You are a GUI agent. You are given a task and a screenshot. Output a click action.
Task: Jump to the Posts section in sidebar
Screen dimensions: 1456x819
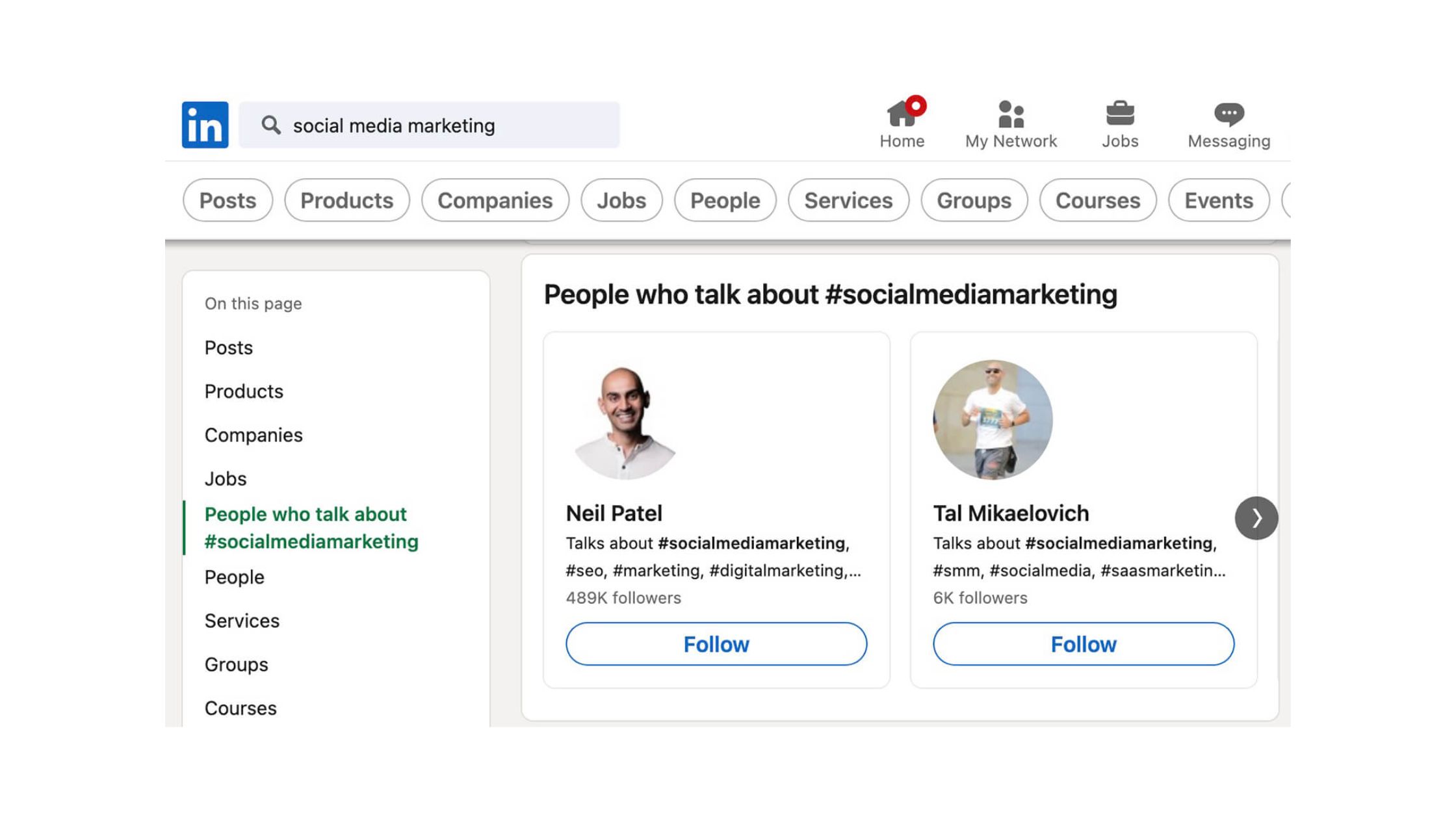[228, 348]
